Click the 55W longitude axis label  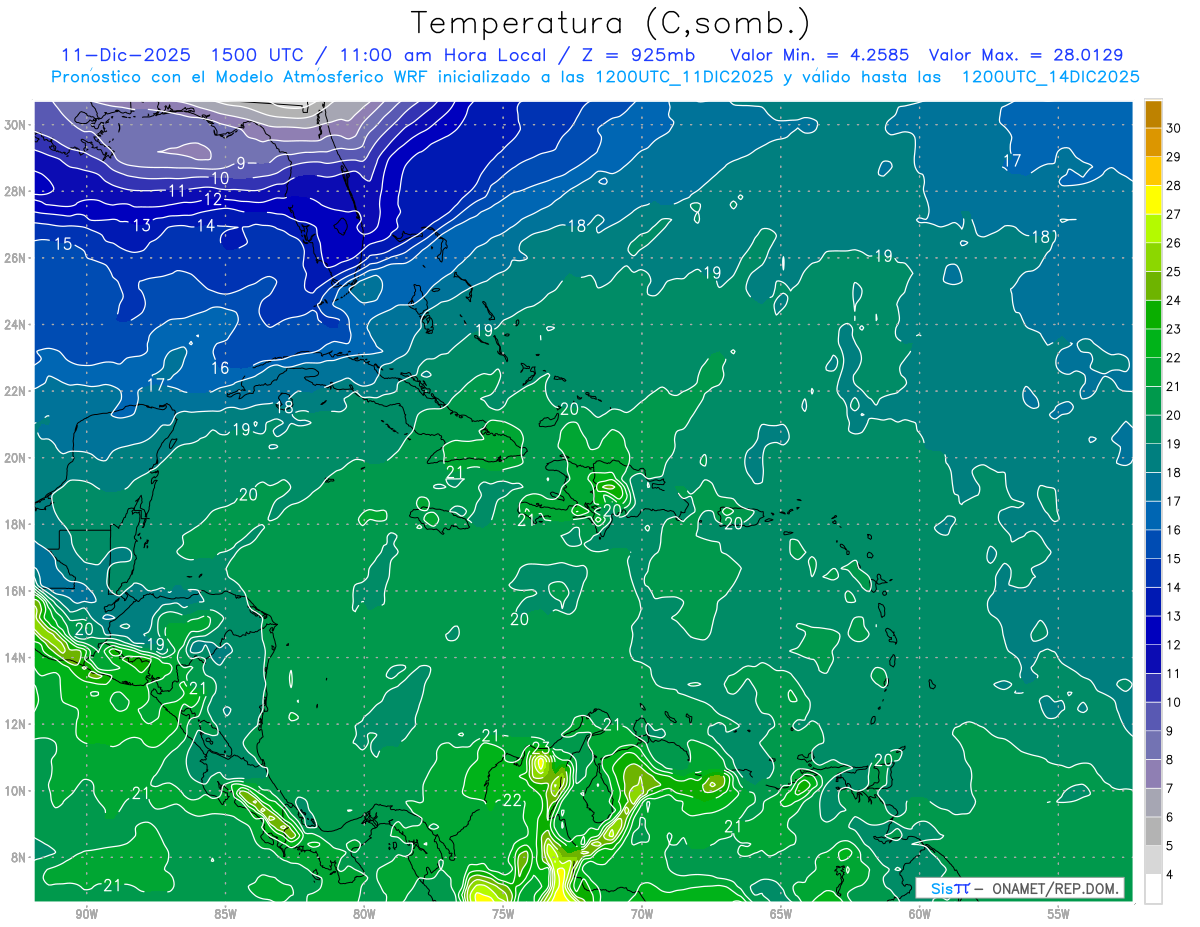pyautogui.click(x=1059, y=914)
